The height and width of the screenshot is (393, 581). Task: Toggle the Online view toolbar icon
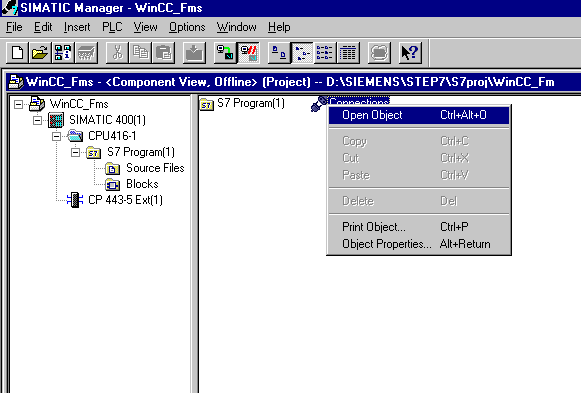[x=225, y=53]
